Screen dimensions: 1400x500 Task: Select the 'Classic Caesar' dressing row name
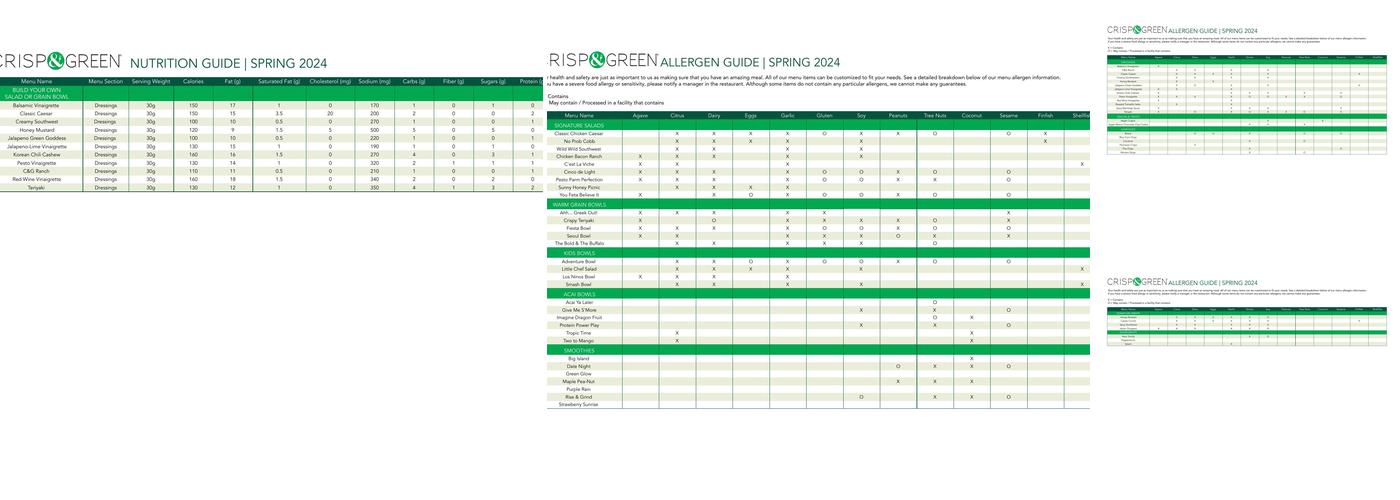[36, 113]
